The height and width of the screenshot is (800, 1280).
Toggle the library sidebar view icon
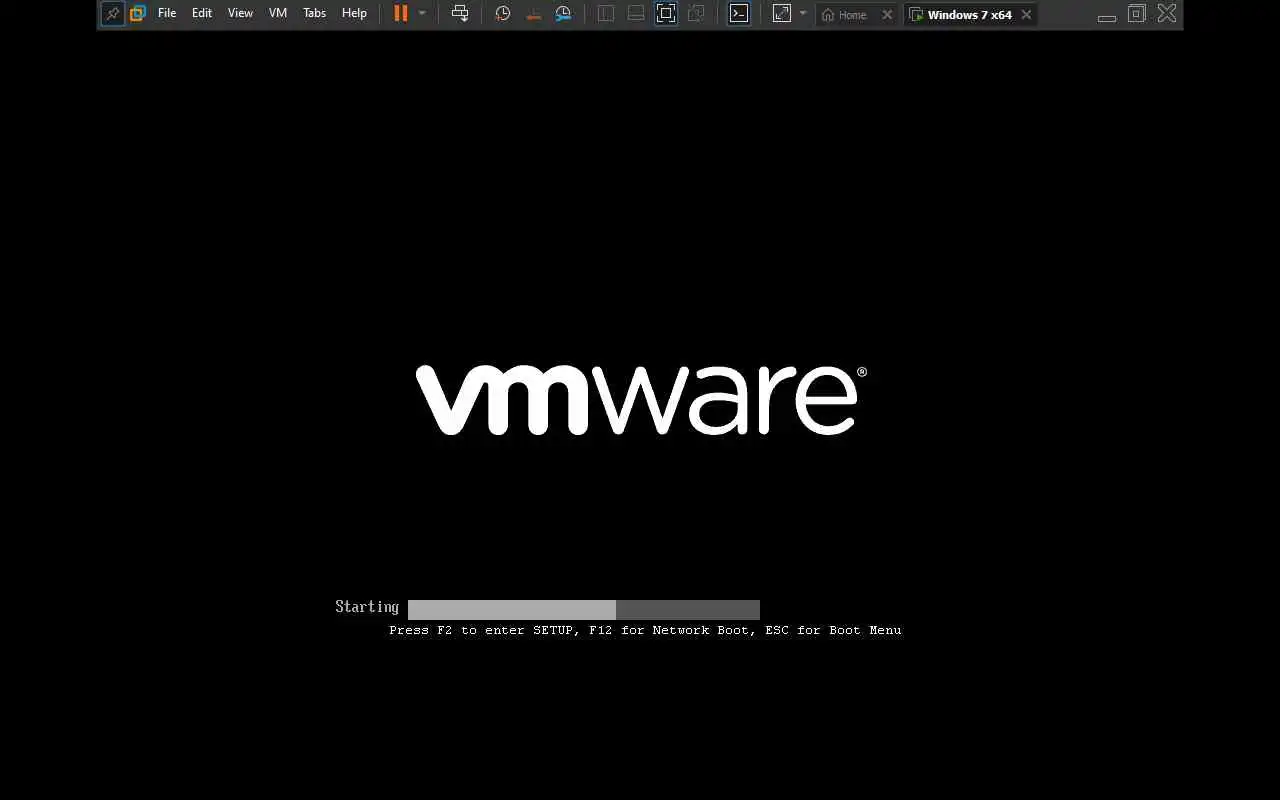point(606,14)
